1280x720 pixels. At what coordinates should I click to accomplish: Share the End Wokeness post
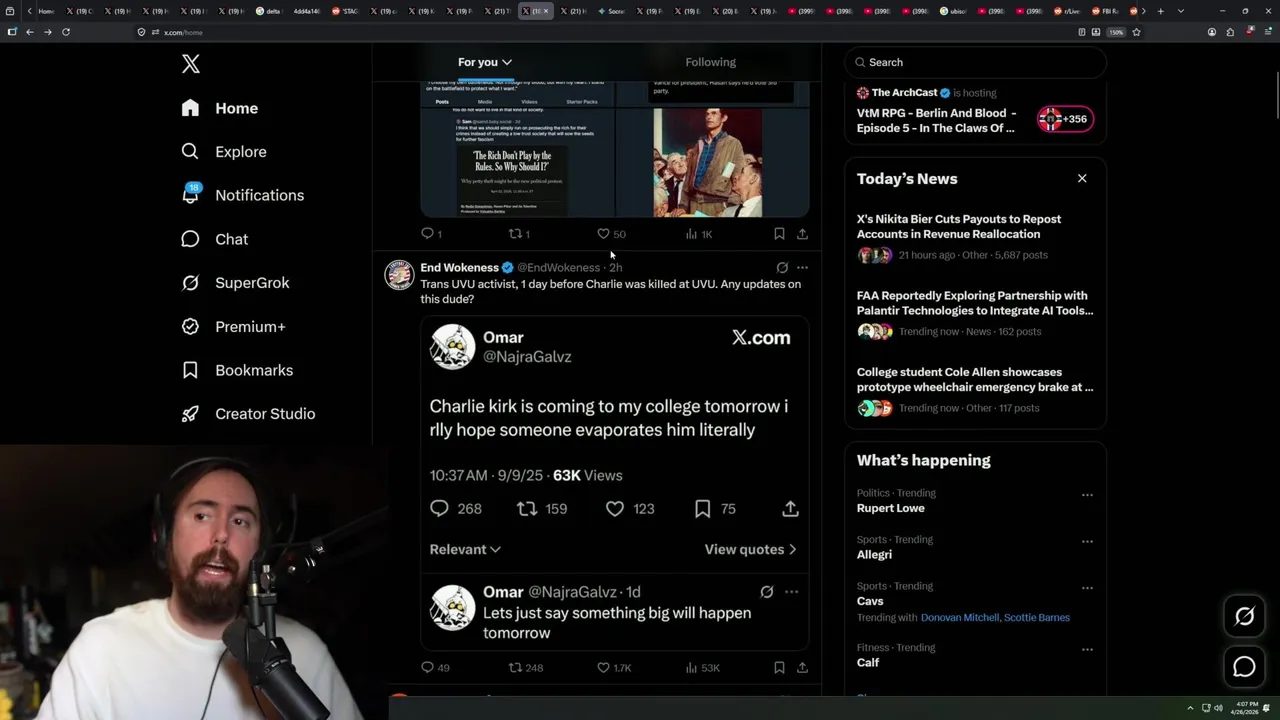[802, 668]
